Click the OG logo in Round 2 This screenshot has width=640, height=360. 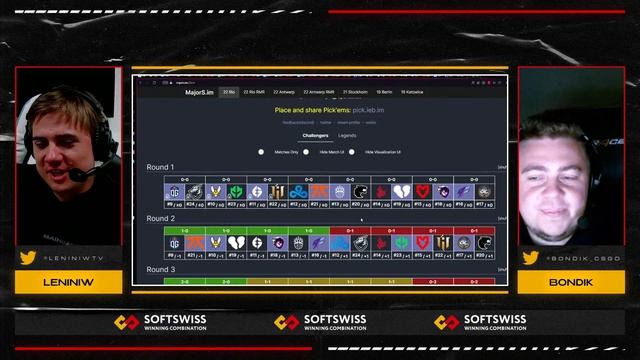(175, 243)
